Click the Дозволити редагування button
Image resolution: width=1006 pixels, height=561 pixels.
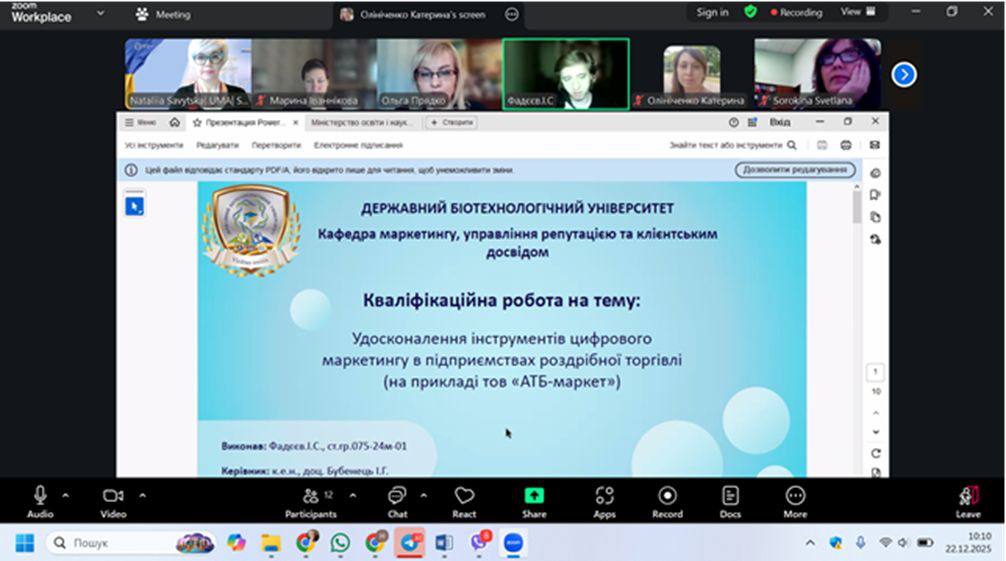click(x=796, y=170)
